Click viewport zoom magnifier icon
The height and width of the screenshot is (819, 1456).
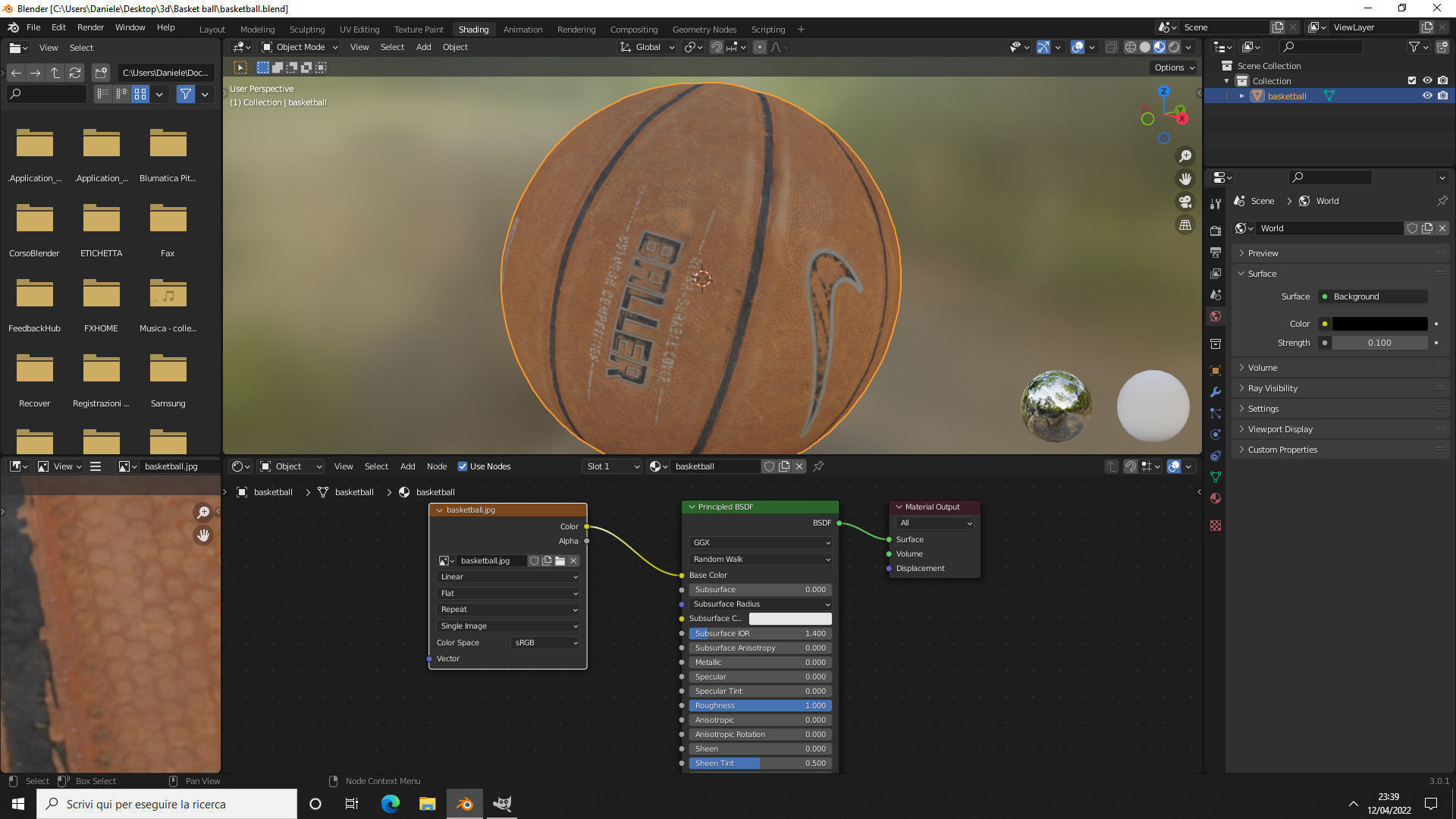coord(1185,156)
